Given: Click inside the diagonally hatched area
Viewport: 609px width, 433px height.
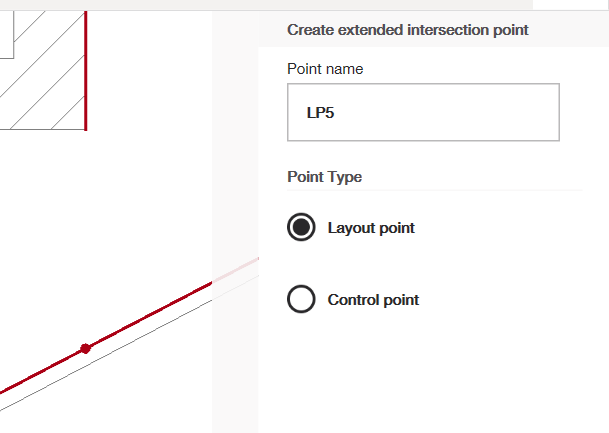Looking at the screenshot, I should (45, 90).
